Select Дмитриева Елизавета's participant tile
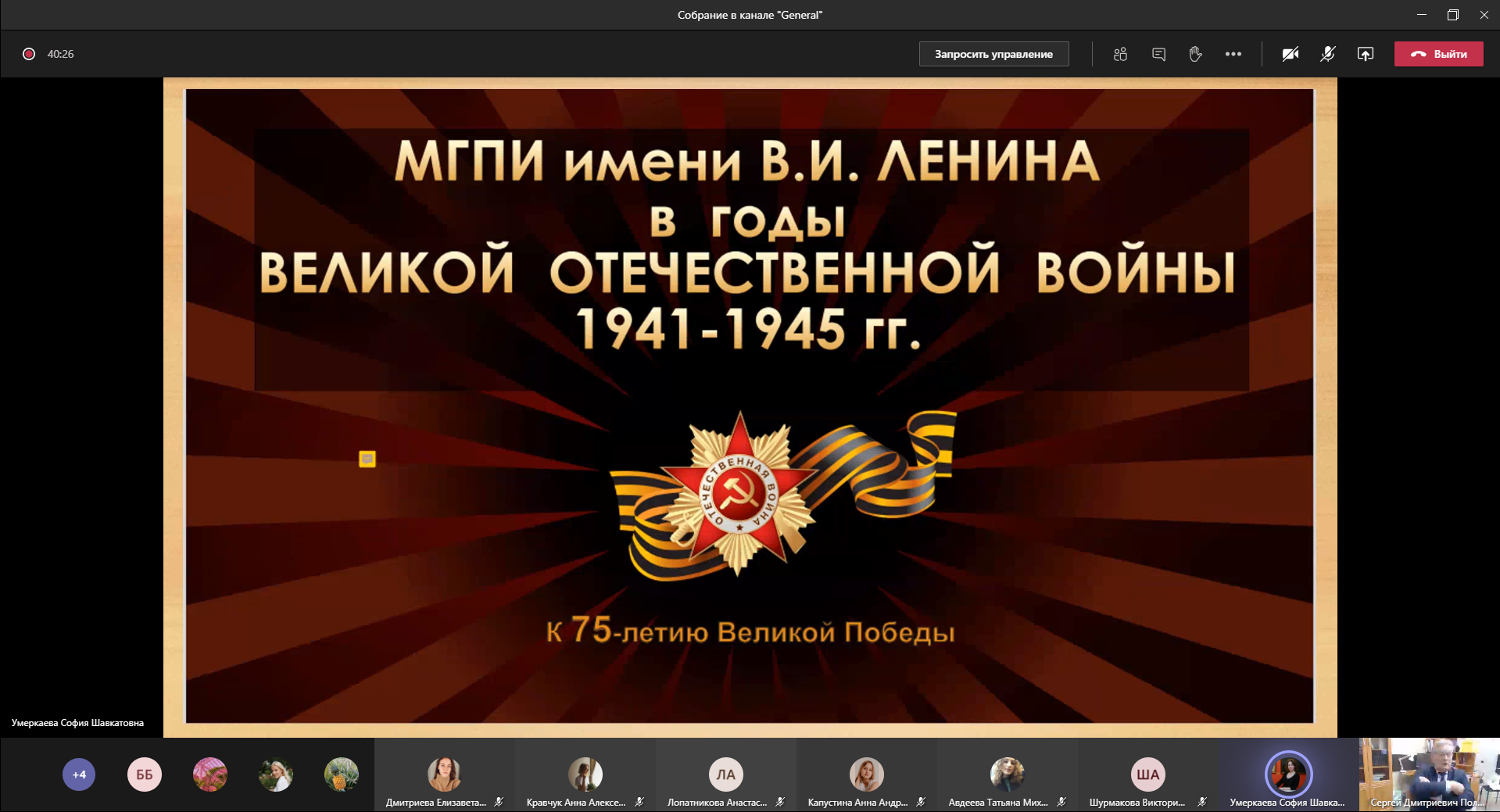The image size is (1500, 812). pos(444,774)
